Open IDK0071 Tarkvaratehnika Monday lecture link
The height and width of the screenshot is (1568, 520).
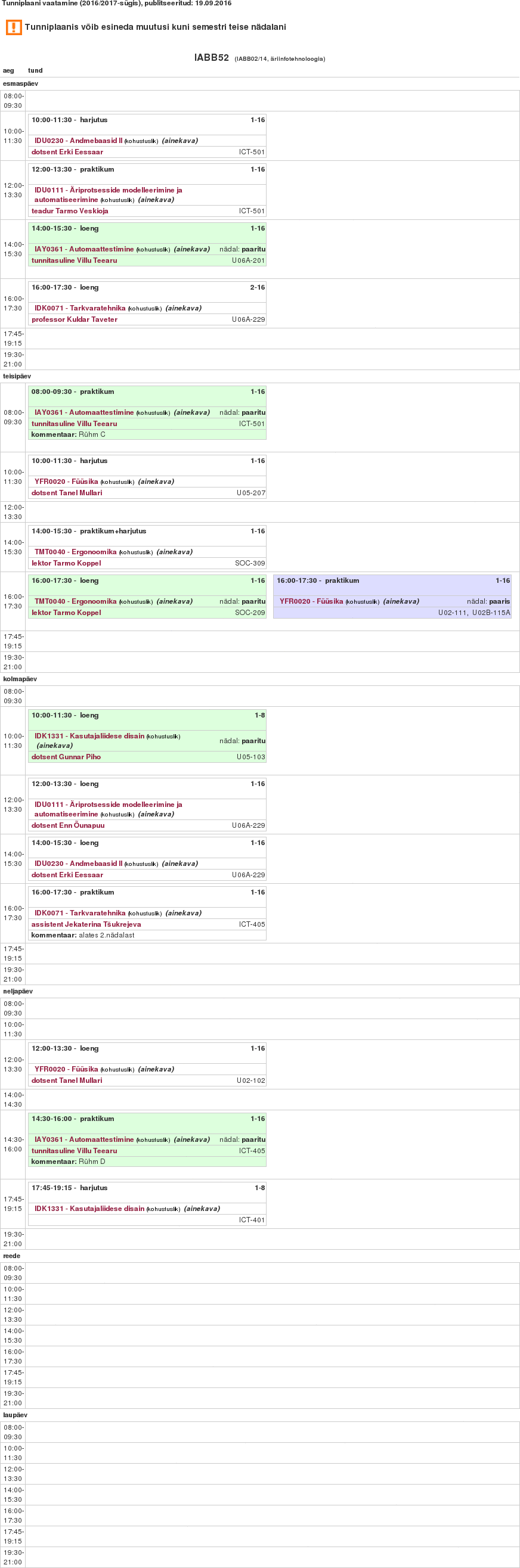coord(80,308)
